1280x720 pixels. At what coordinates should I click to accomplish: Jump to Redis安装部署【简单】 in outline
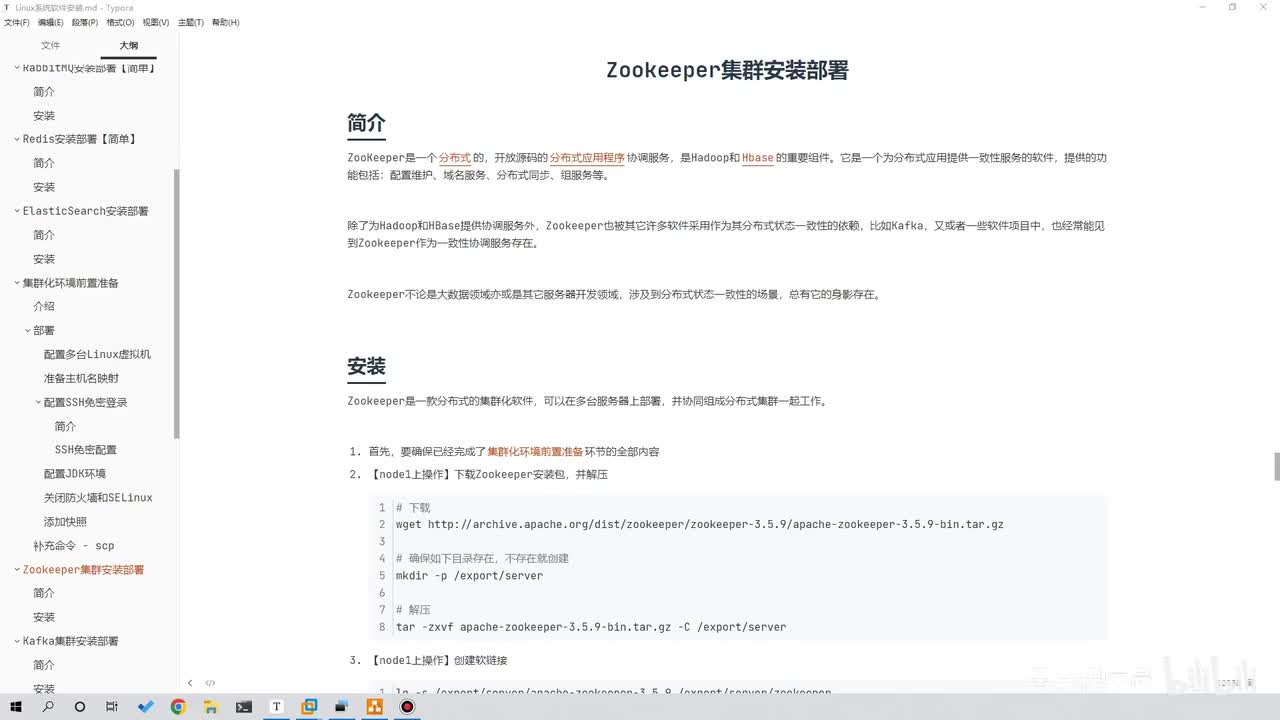click(x=79, y=139)
